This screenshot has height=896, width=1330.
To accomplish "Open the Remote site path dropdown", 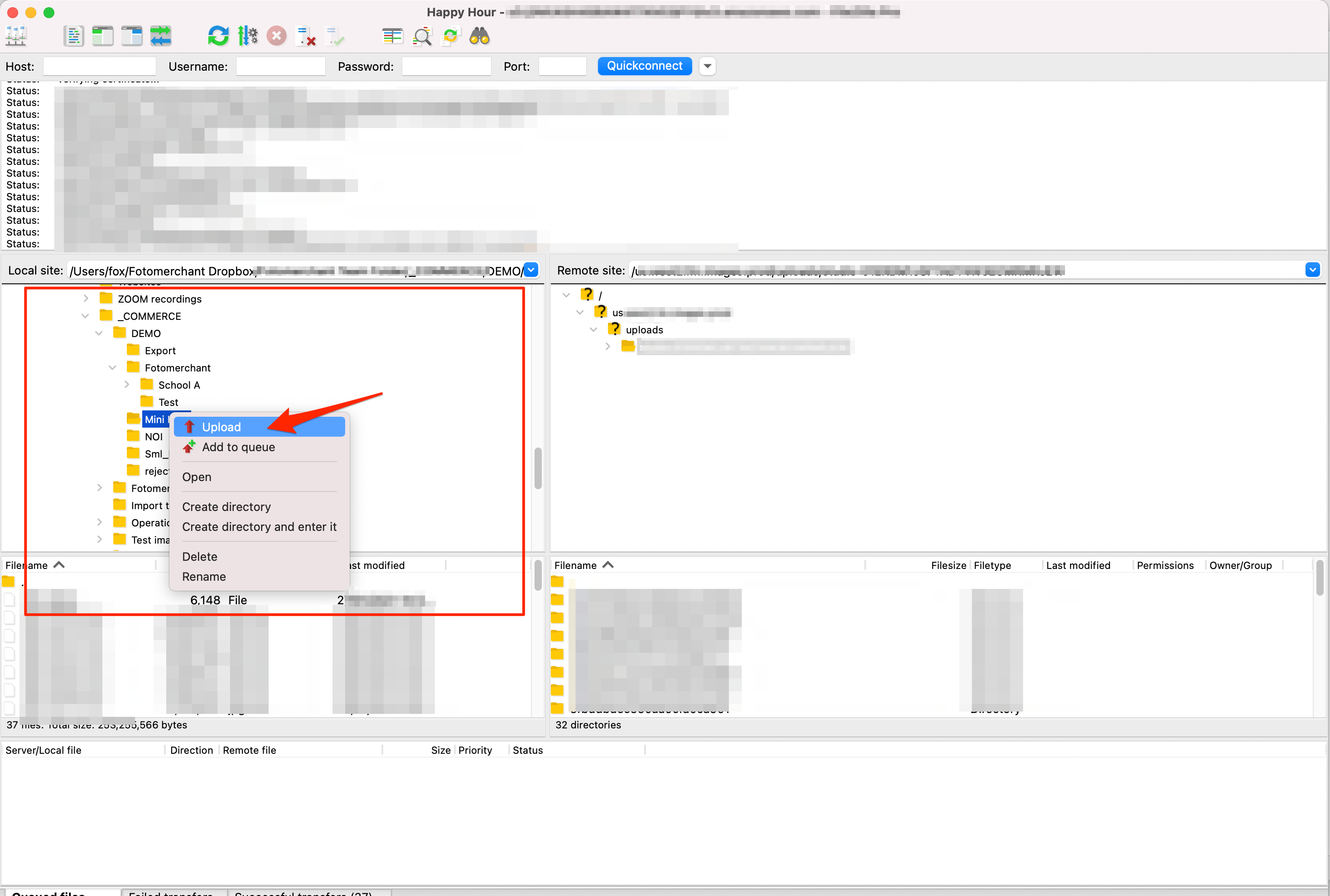I will (x=1312, y=270).
